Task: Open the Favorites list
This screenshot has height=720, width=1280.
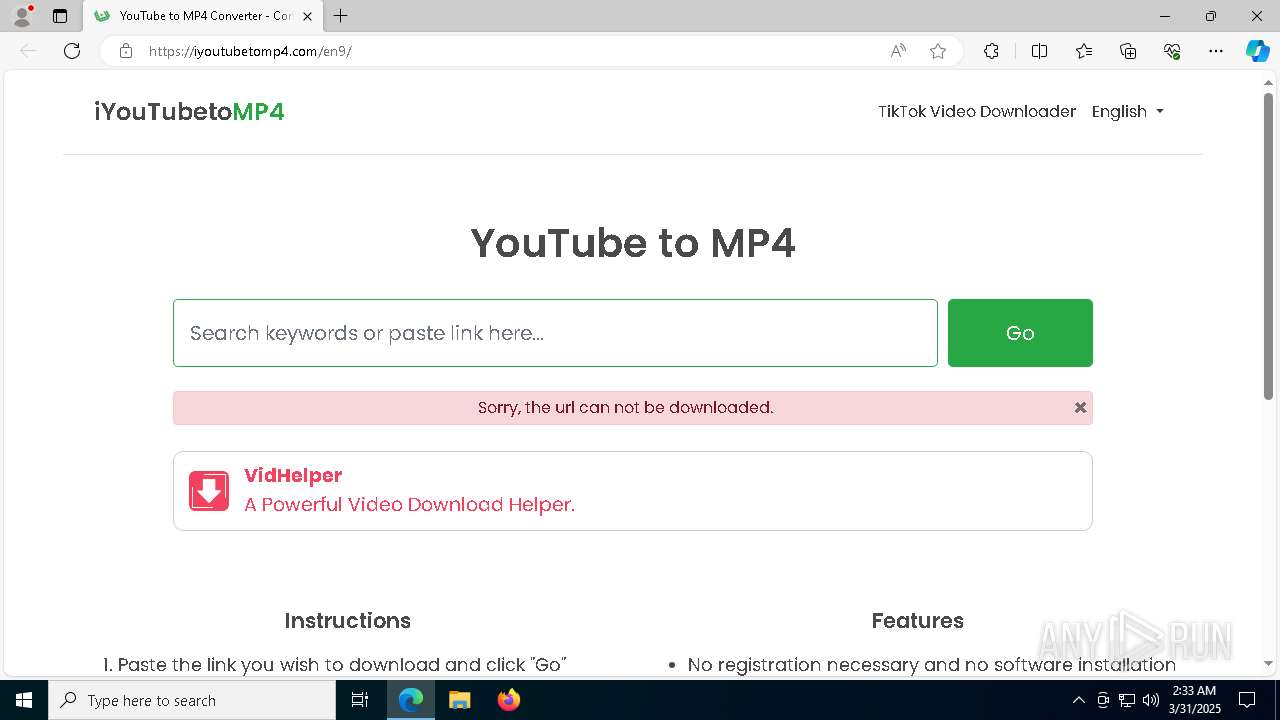Action: [x=1084, y=51]
